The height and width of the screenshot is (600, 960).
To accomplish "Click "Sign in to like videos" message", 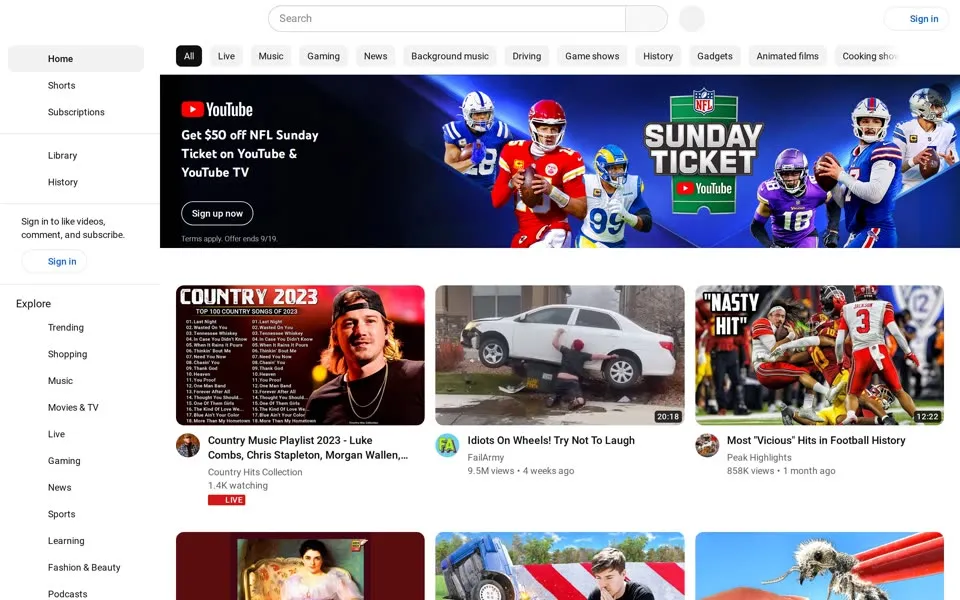I will 73,228.
